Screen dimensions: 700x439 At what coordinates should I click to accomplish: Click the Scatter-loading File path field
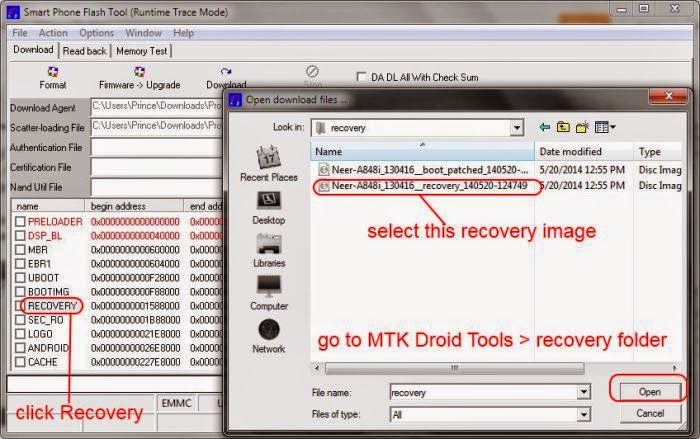156,126
